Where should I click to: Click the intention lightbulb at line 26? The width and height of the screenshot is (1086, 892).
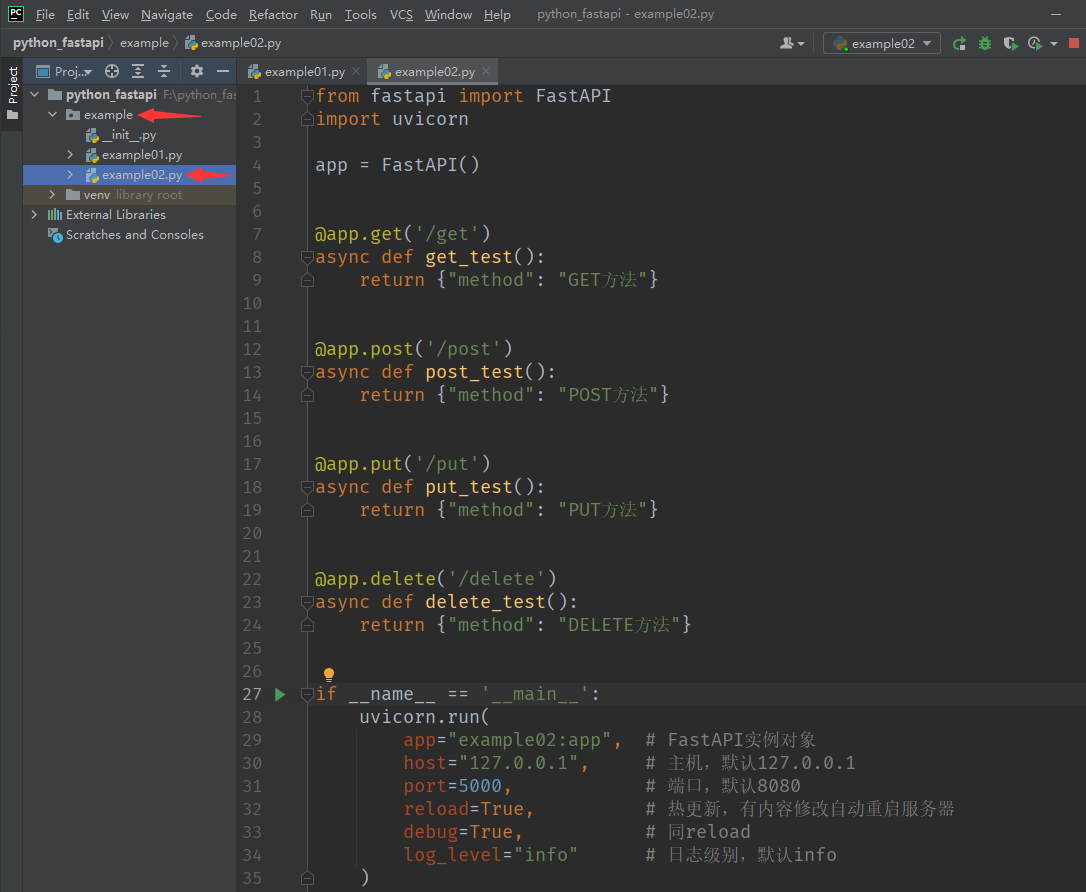328,675
